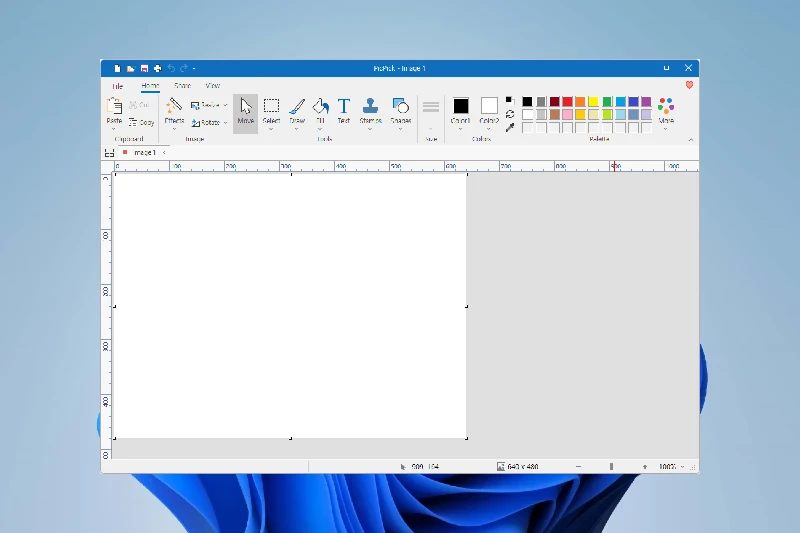Open the File menu
800x533 pixels.
click(117, 86)
